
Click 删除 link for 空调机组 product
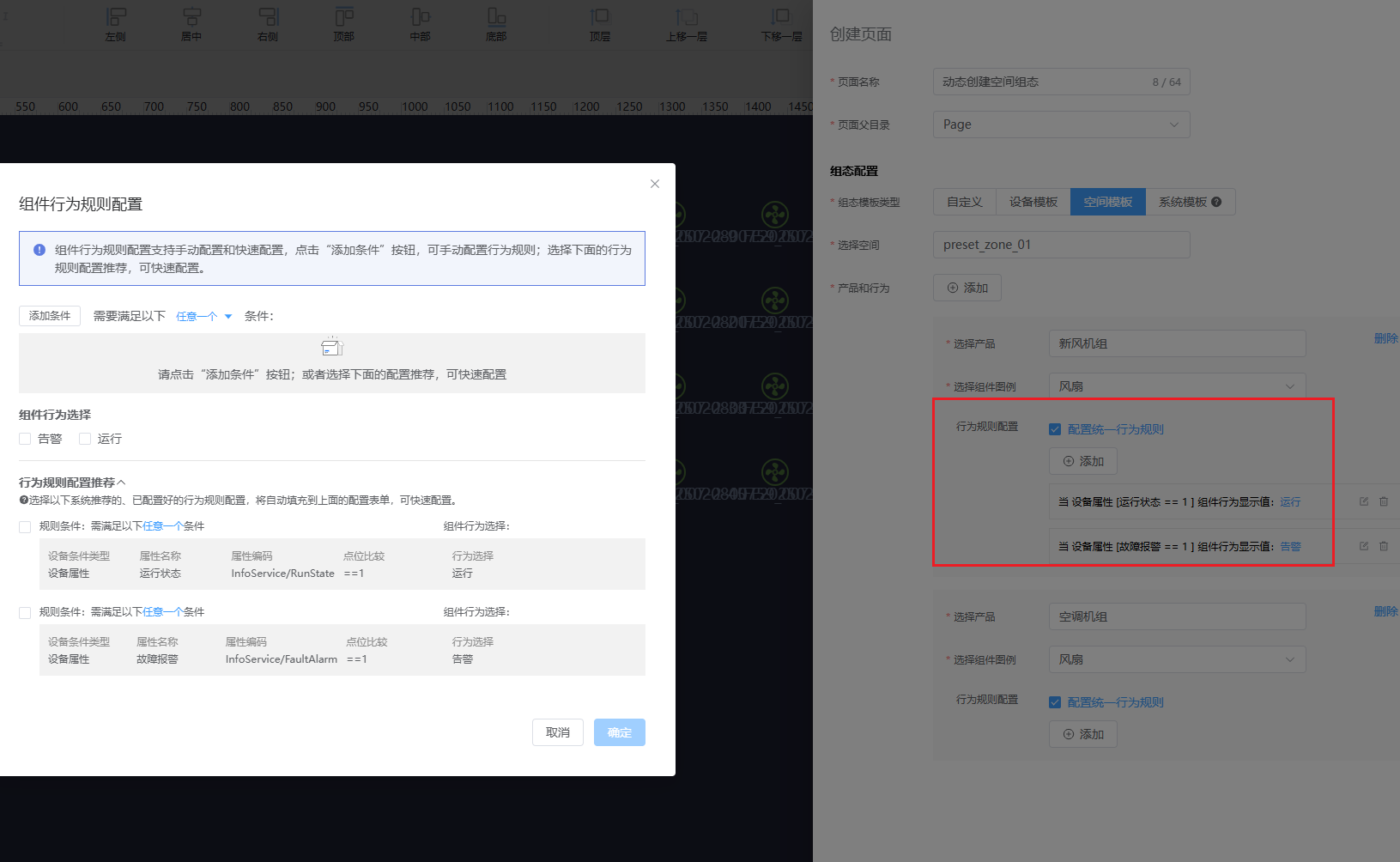click(1386, 611)
